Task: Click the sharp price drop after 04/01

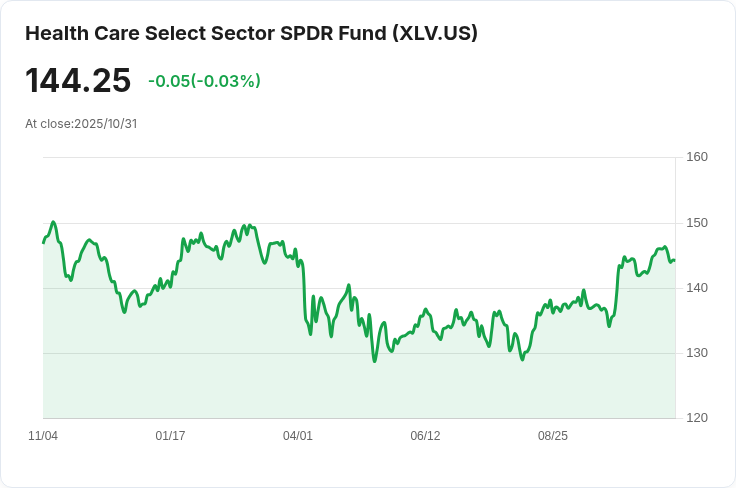Action: point(304,291)
